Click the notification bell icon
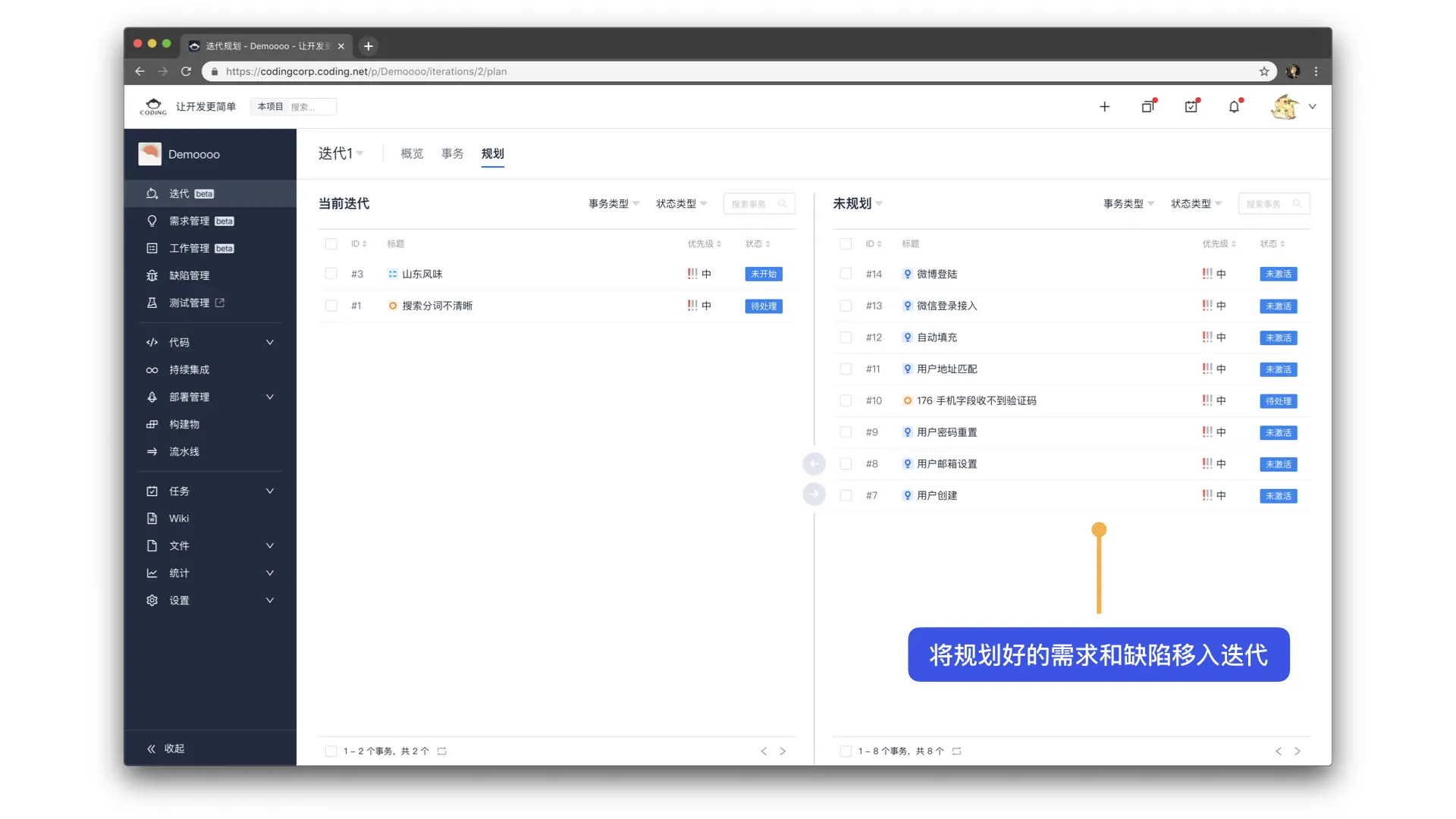1456x819 pixels. point(1235,106)
